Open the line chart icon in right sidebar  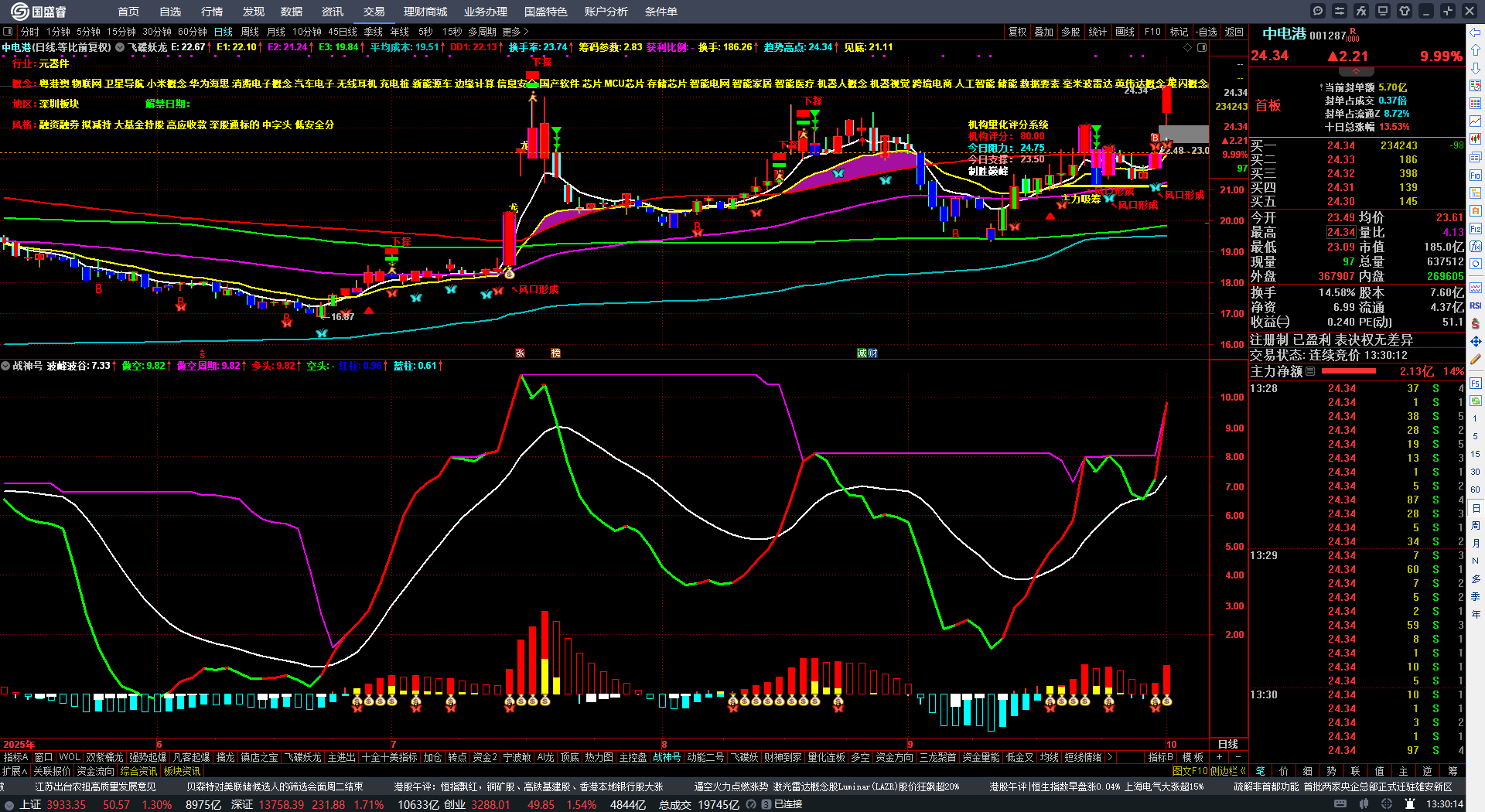pyautogui.click(x=1476, y=121)
